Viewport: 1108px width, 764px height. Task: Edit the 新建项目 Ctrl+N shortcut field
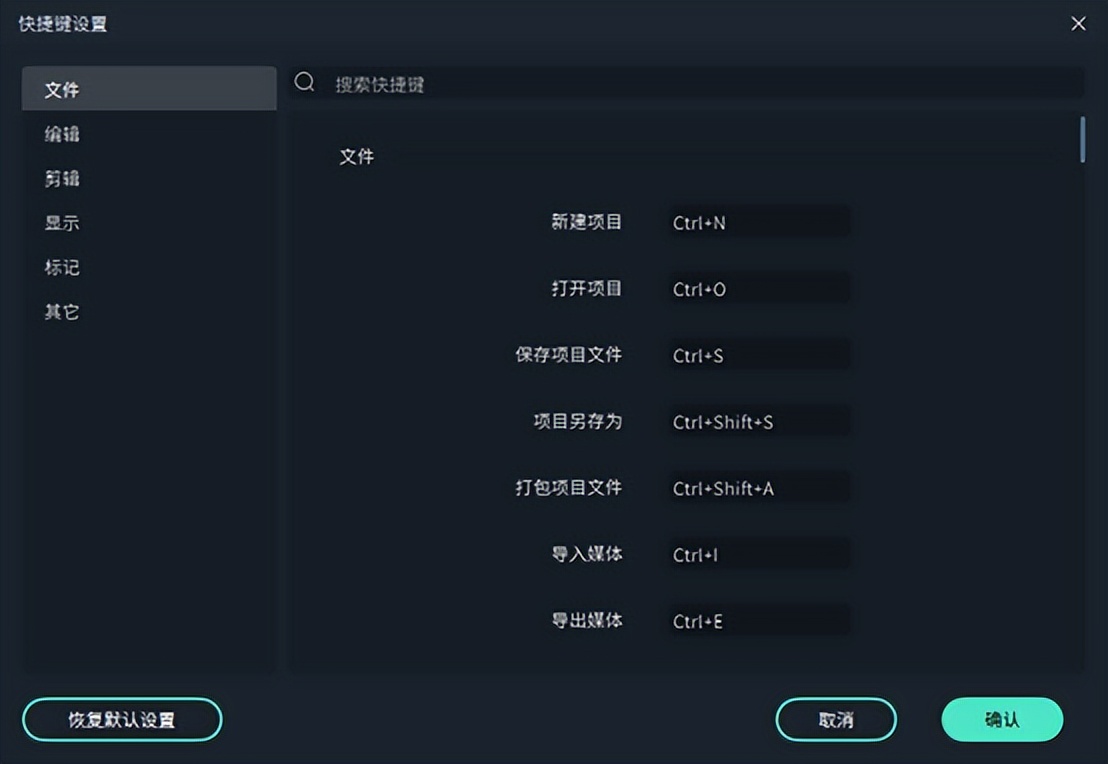click(x=758, y=223)
